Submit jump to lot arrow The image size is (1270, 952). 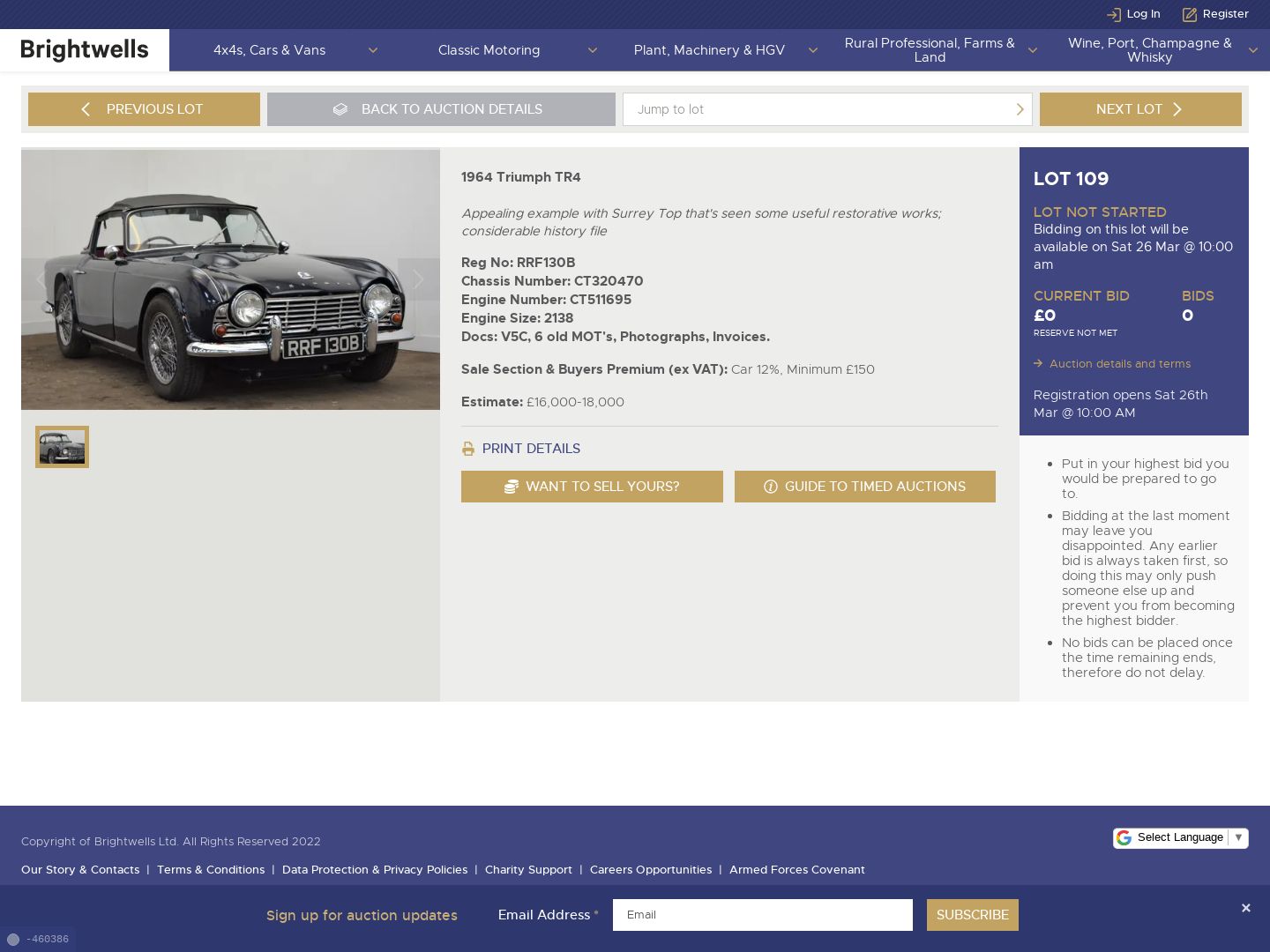1020,109
